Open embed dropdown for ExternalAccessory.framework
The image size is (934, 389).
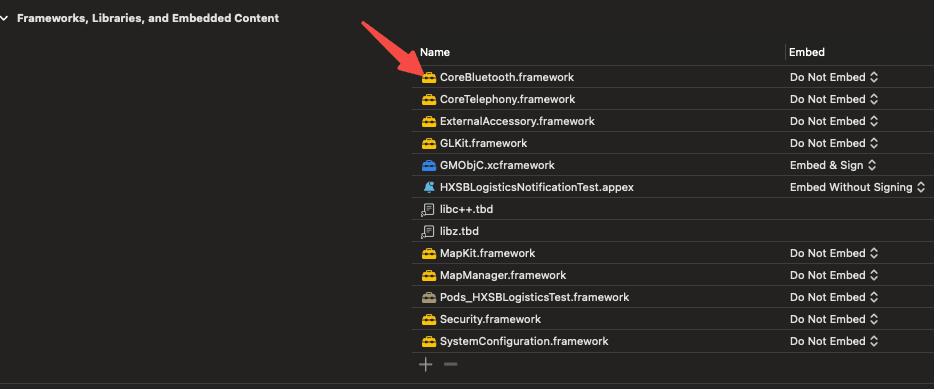click(834, 122)
